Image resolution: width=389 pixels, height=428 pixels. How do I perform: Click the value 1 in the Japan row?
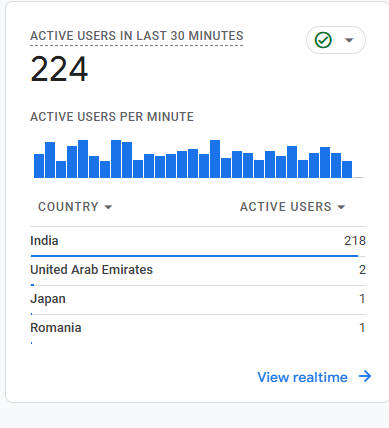[362, 299]
